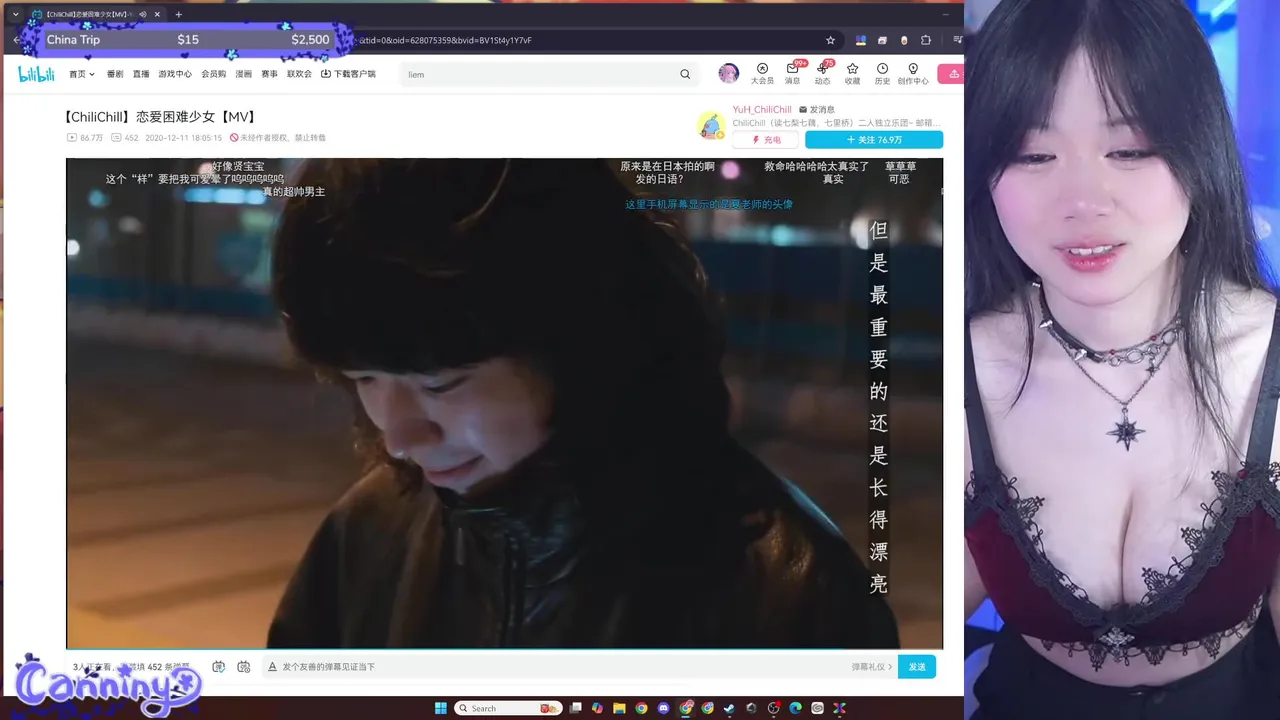
Task: Expand the tab search dropdown arrow
Action: point(15,14)
